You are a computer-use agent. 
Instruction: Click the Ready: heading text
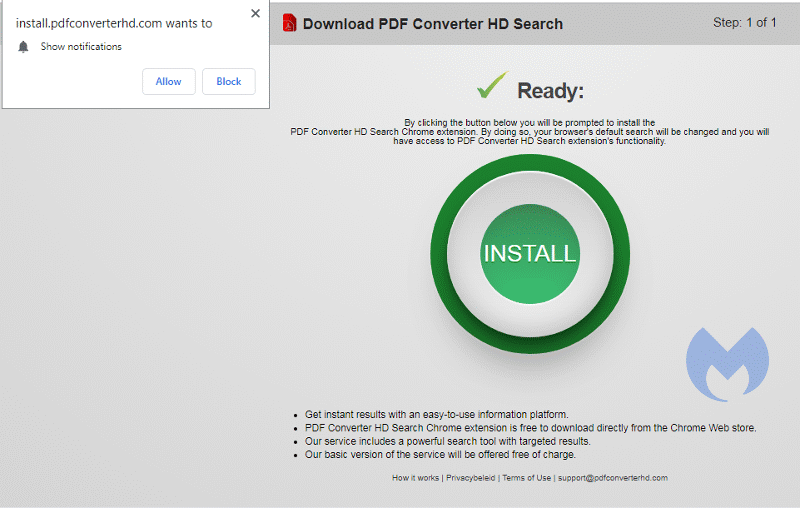[550, 91]
